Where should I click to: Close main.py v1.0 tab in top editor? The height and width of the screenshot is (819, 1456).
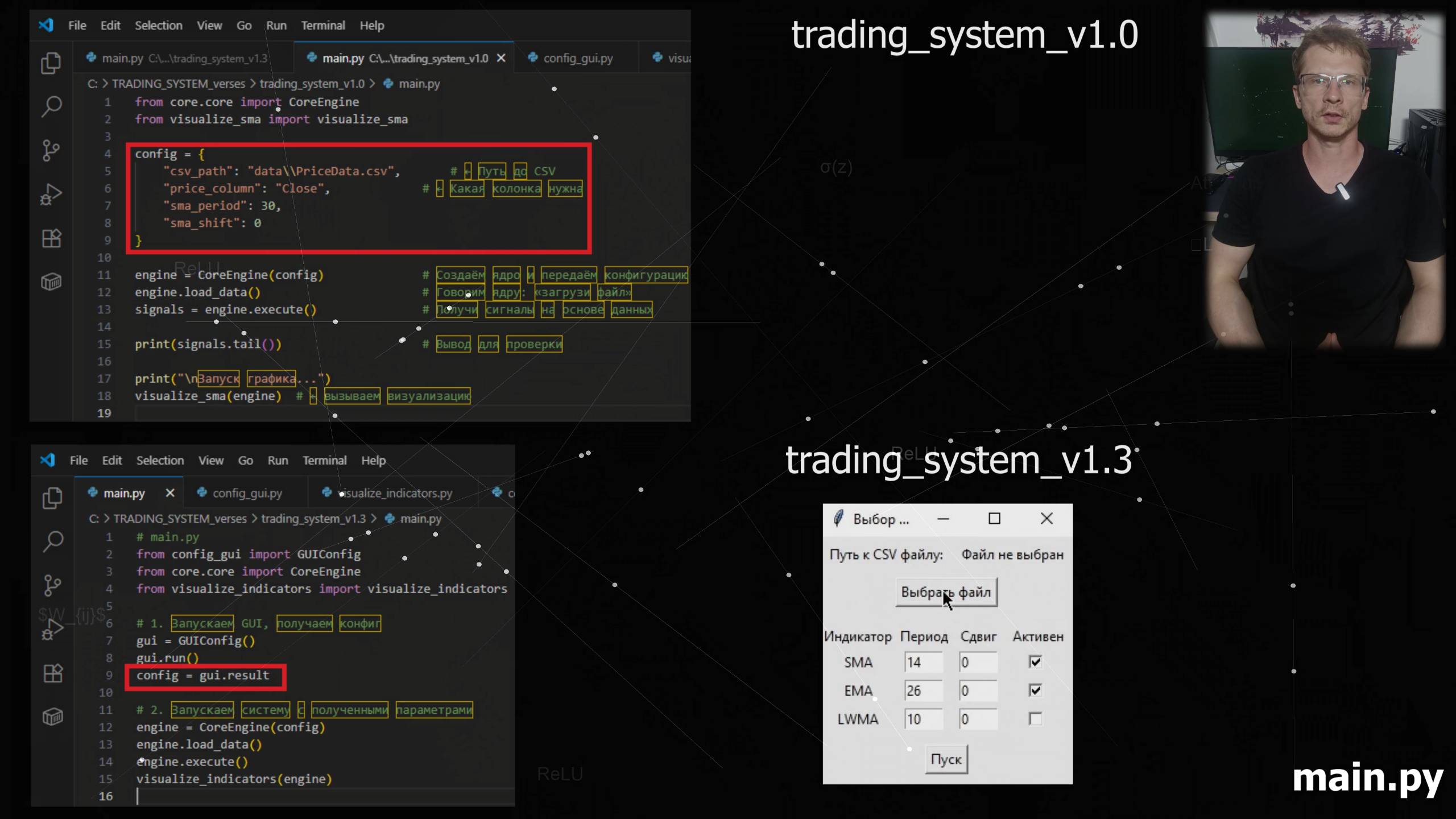[x=501, y=58]
